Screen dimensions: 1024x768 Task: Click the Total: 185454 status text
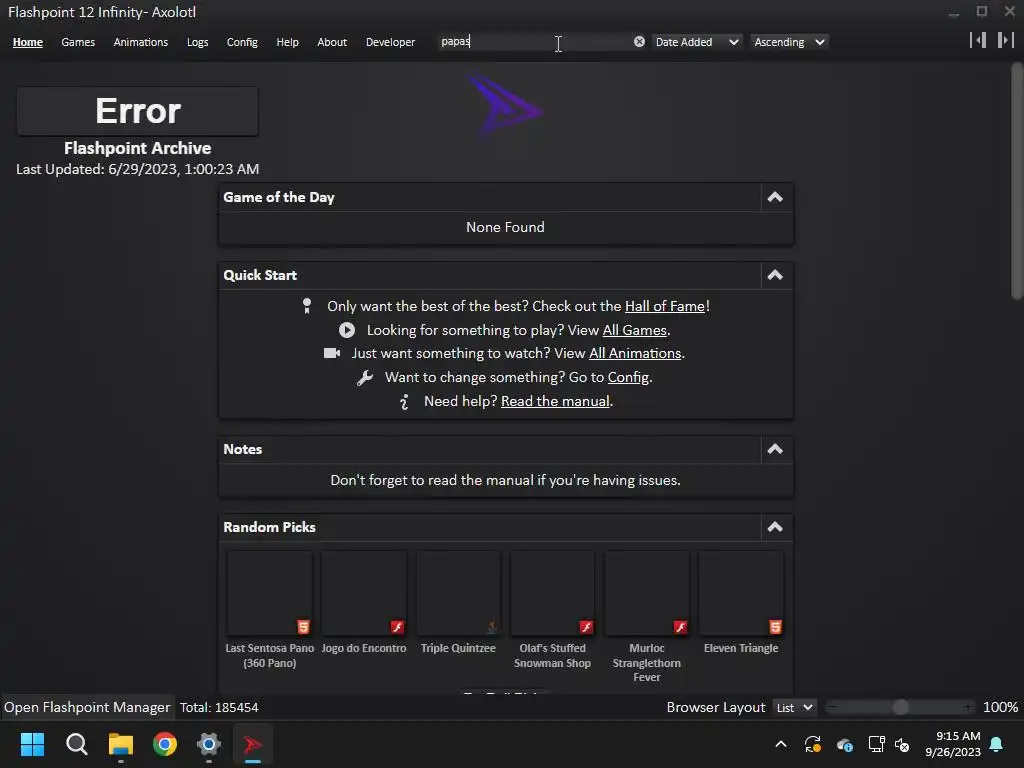click(219, 707)
